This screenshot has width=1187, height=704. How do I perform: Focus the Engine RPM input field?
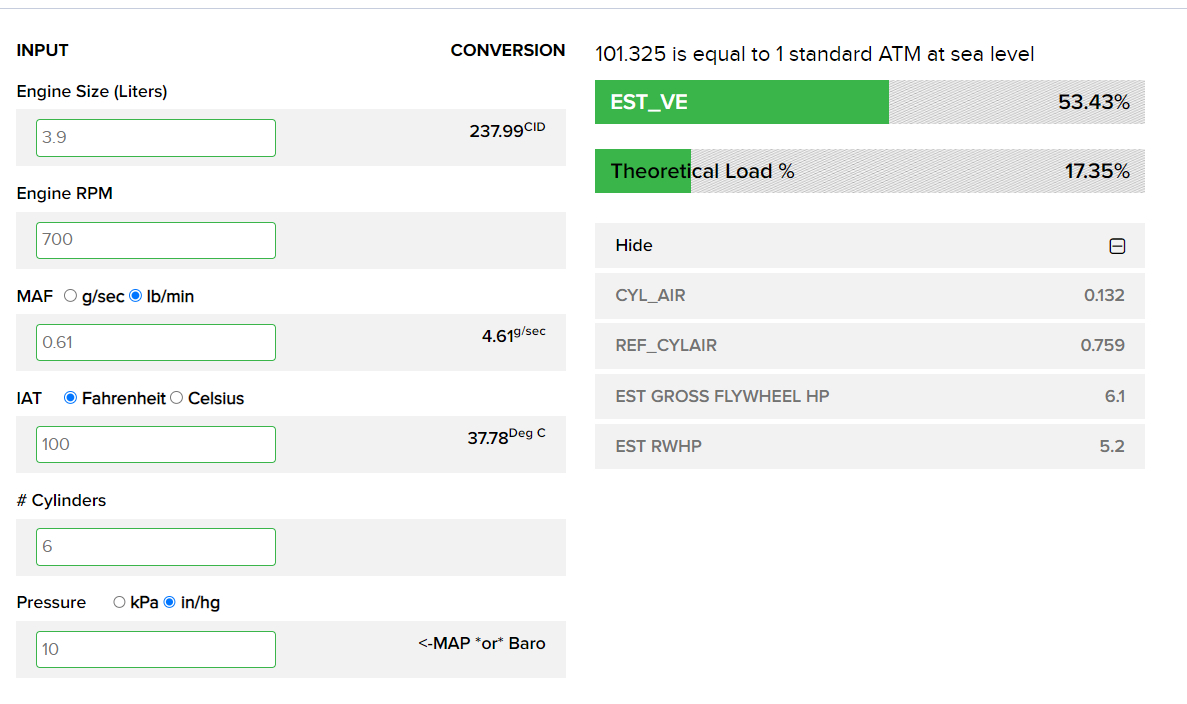tap(156, 240)
